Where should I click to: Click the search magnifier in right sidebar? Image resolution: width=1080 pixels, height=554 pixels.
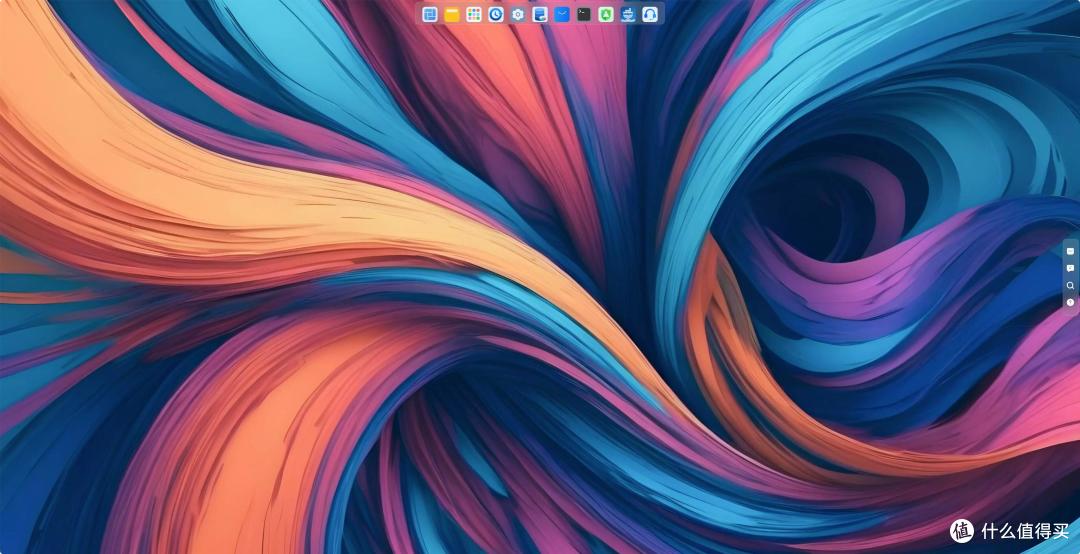(x=1070, y=285)
